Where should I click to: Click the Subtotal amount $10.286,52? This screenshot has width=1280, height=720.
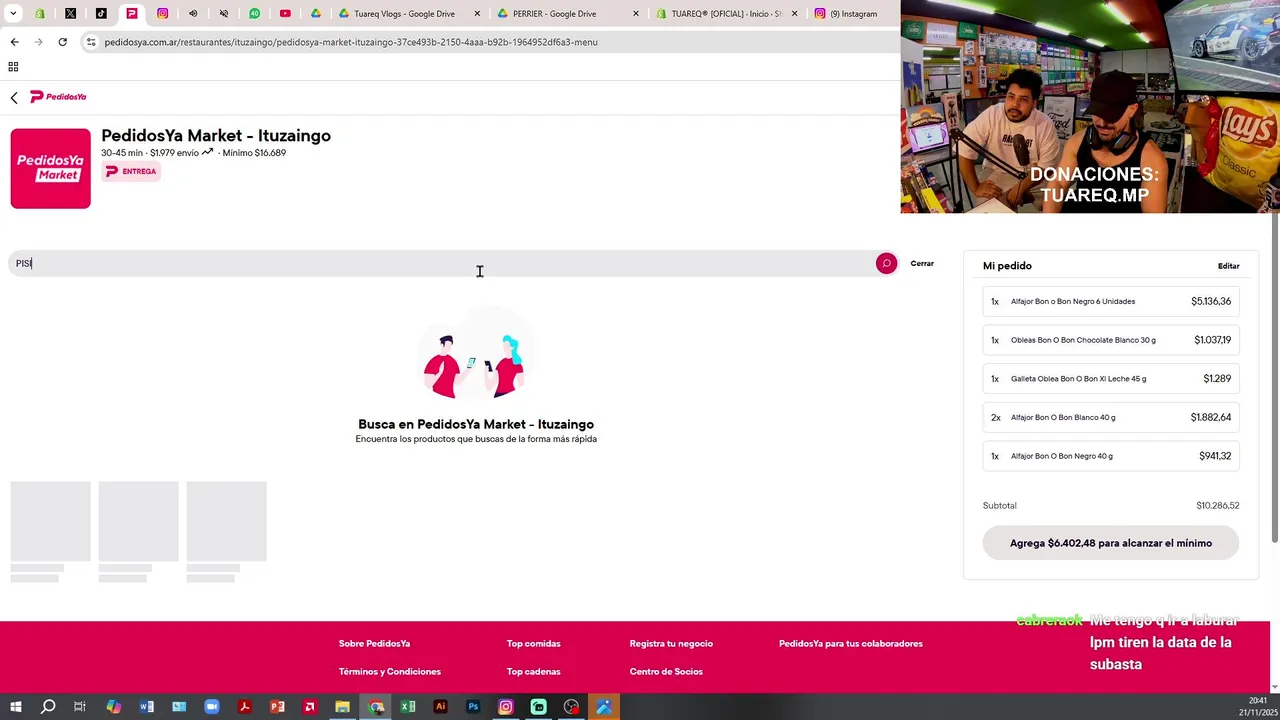[1217, 506]
